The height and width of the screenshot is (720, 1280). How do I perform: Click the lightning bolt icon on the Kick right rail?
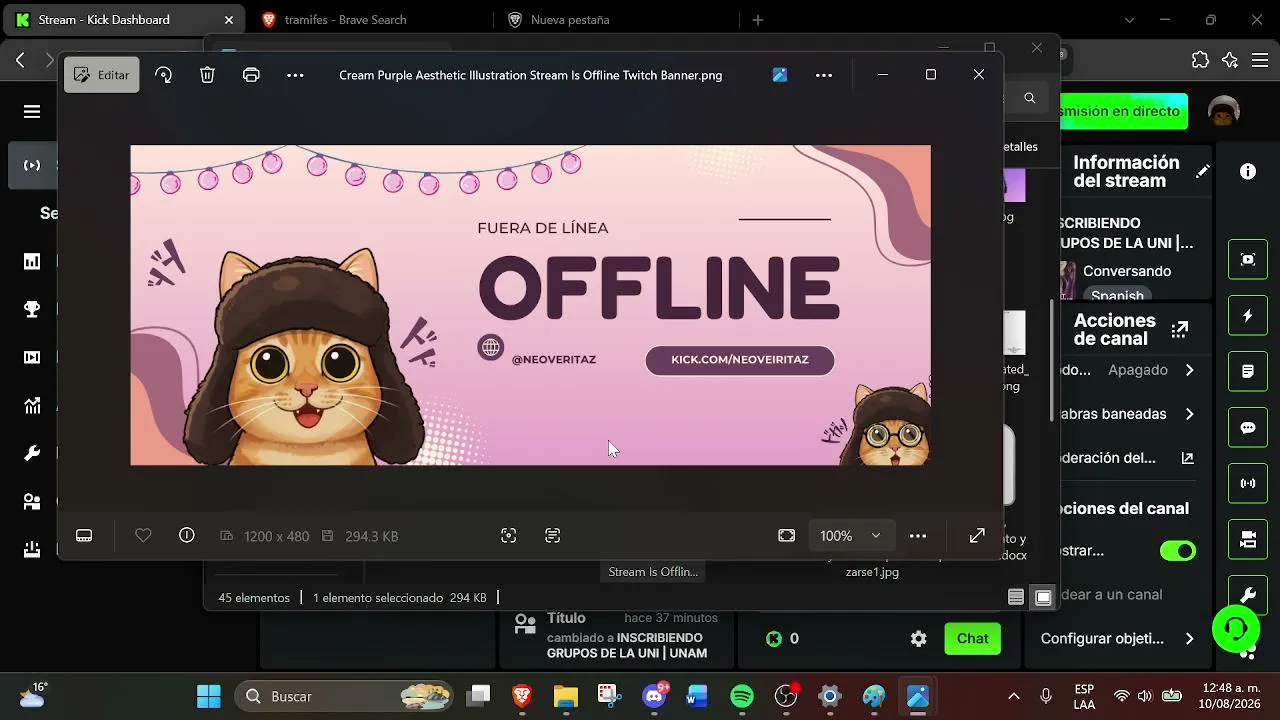[1248, 316]
